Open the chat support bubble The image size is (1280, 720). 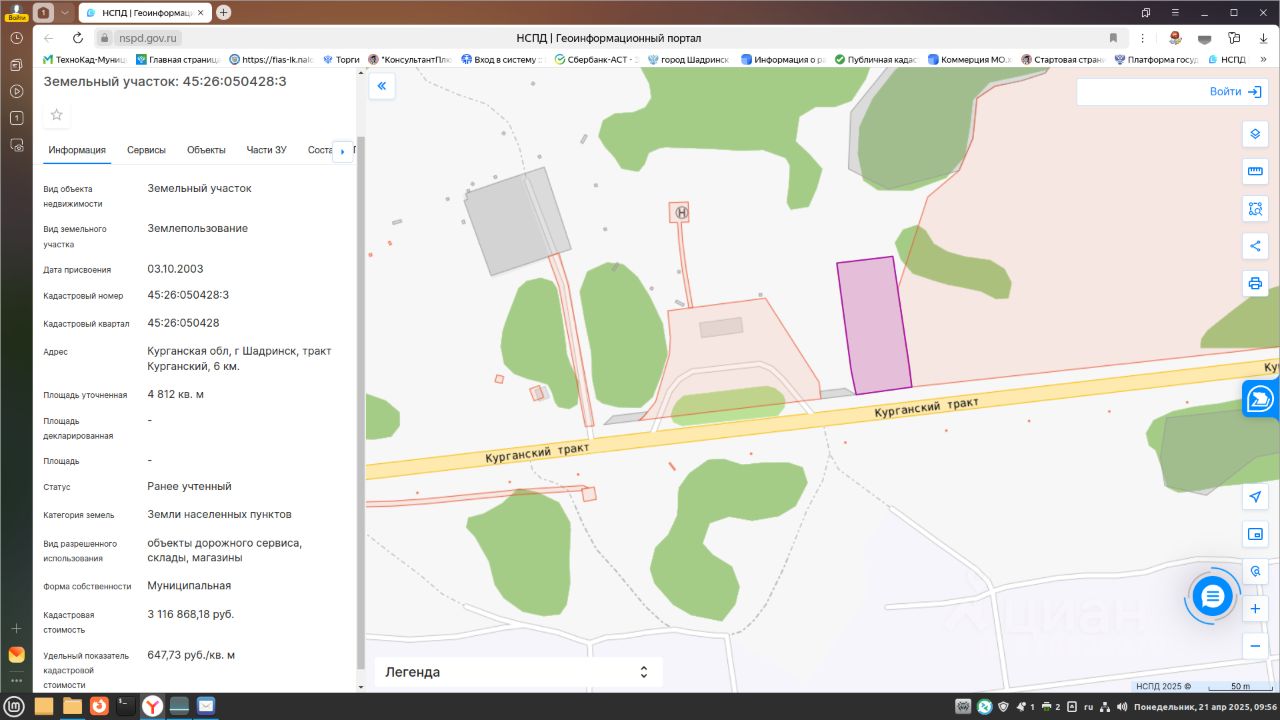pos(1212,597)
